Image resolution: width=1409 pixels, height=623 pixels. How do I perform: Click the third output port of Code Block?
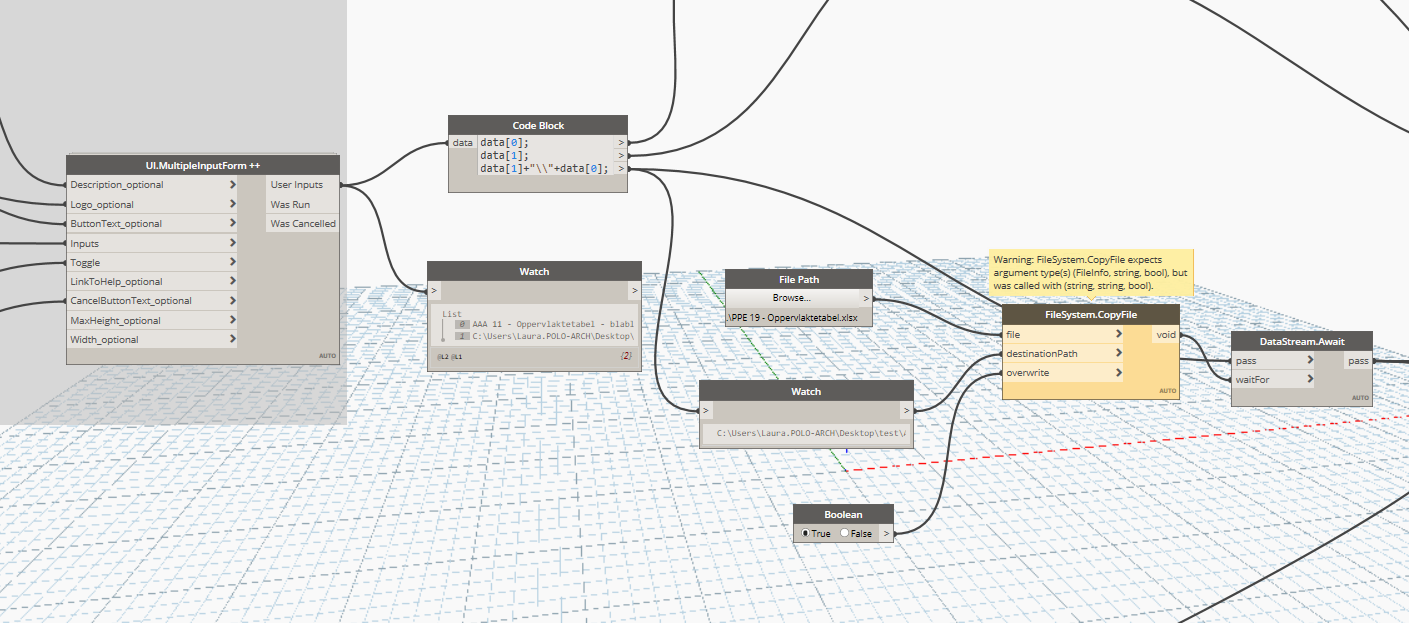(x=621, y=169)
